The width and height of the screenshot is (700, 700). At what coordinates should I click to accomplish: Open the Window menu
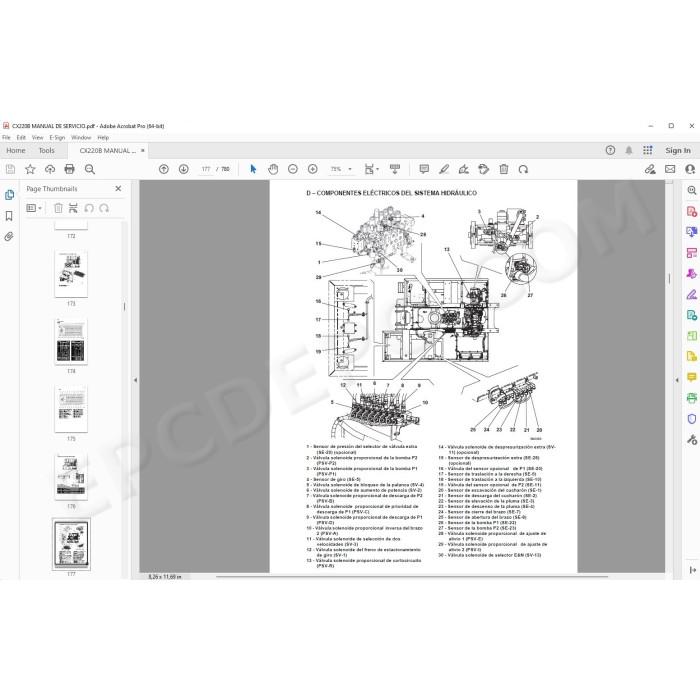(81, 138)
